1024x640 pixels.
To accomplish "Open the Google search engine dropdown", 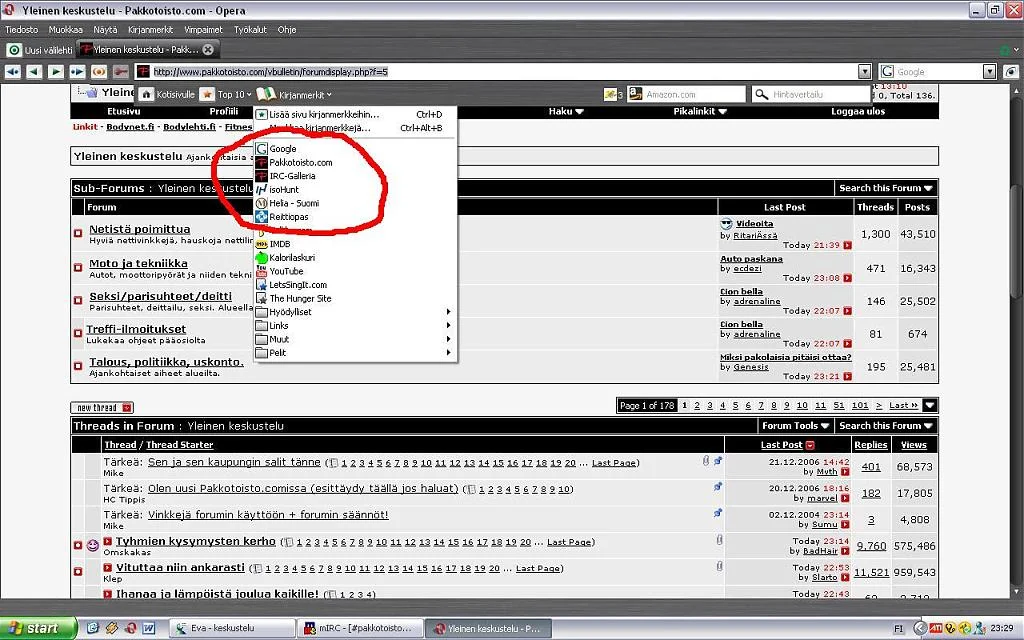I will pyautogui.click(x=989, y=72).
